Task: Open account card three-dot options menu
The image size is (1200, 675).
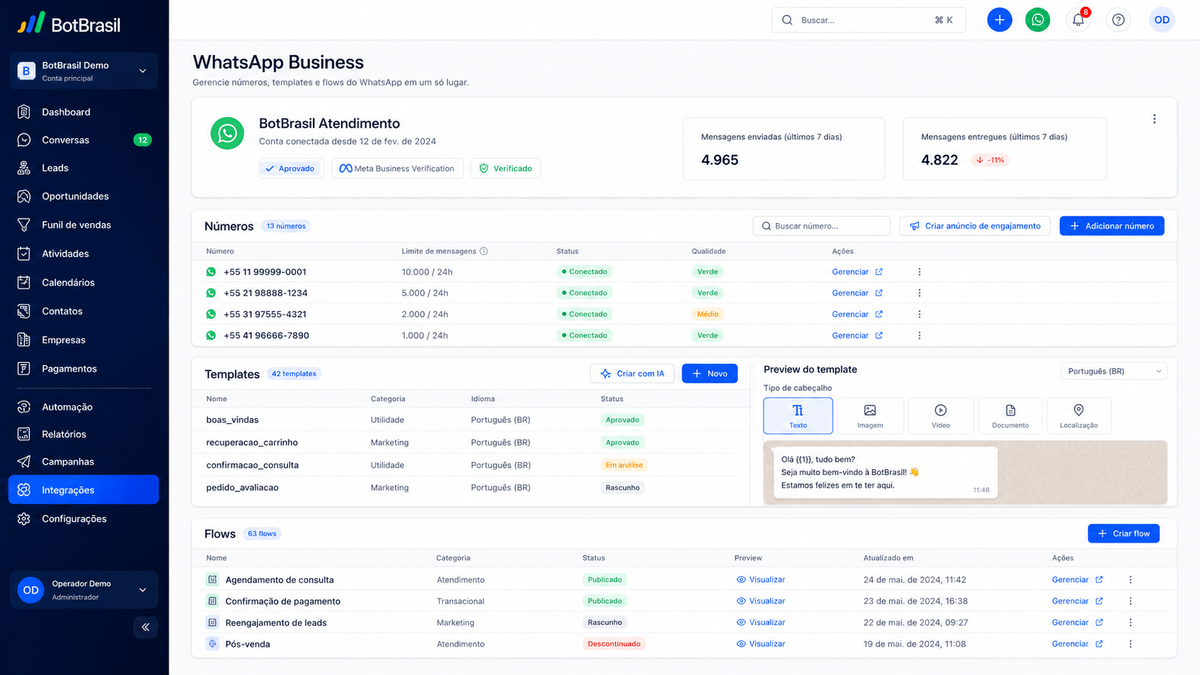Action: [1154, 119]
